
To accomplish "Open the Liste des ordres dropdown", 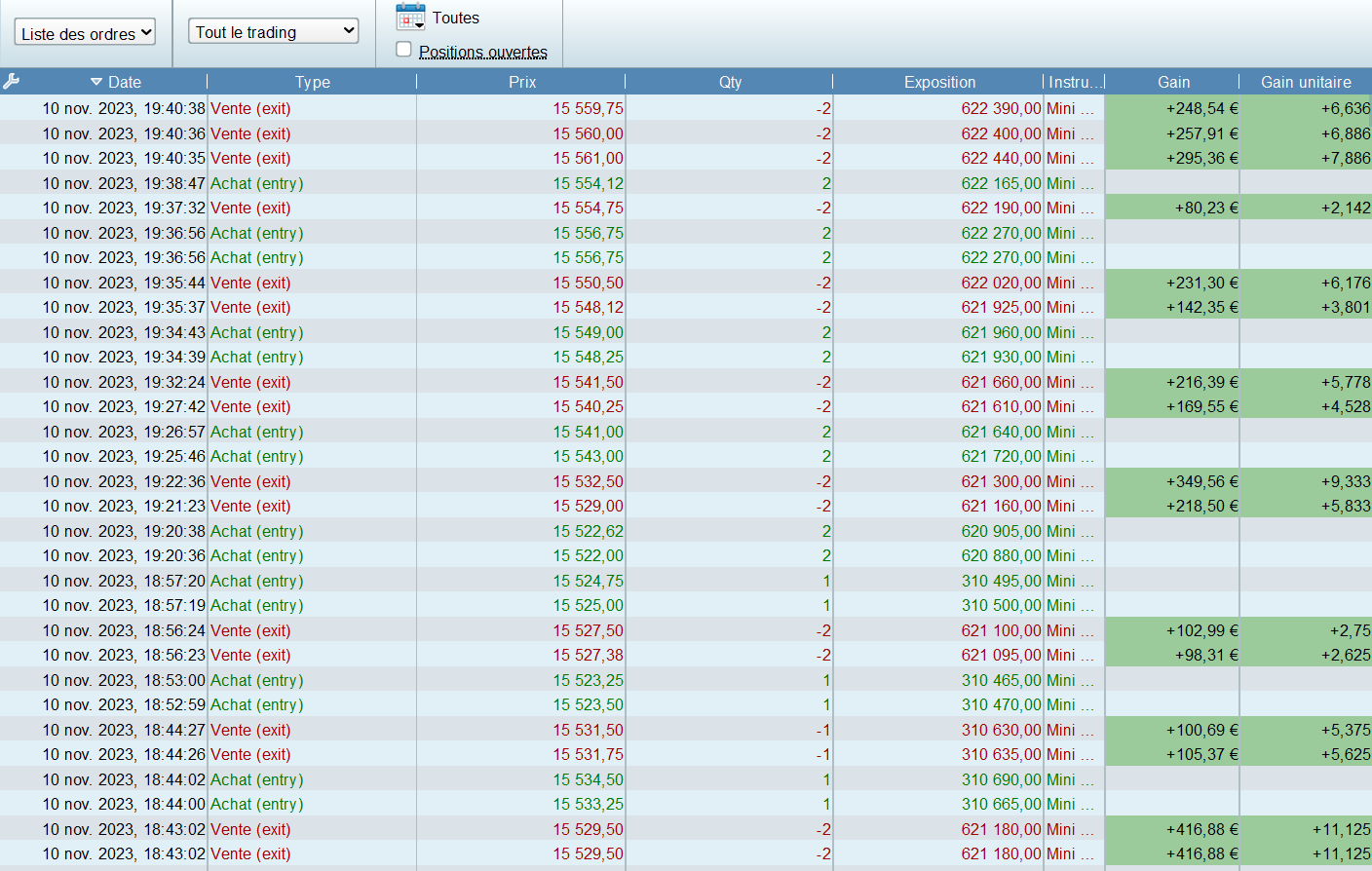I will [x=85, y=33].
